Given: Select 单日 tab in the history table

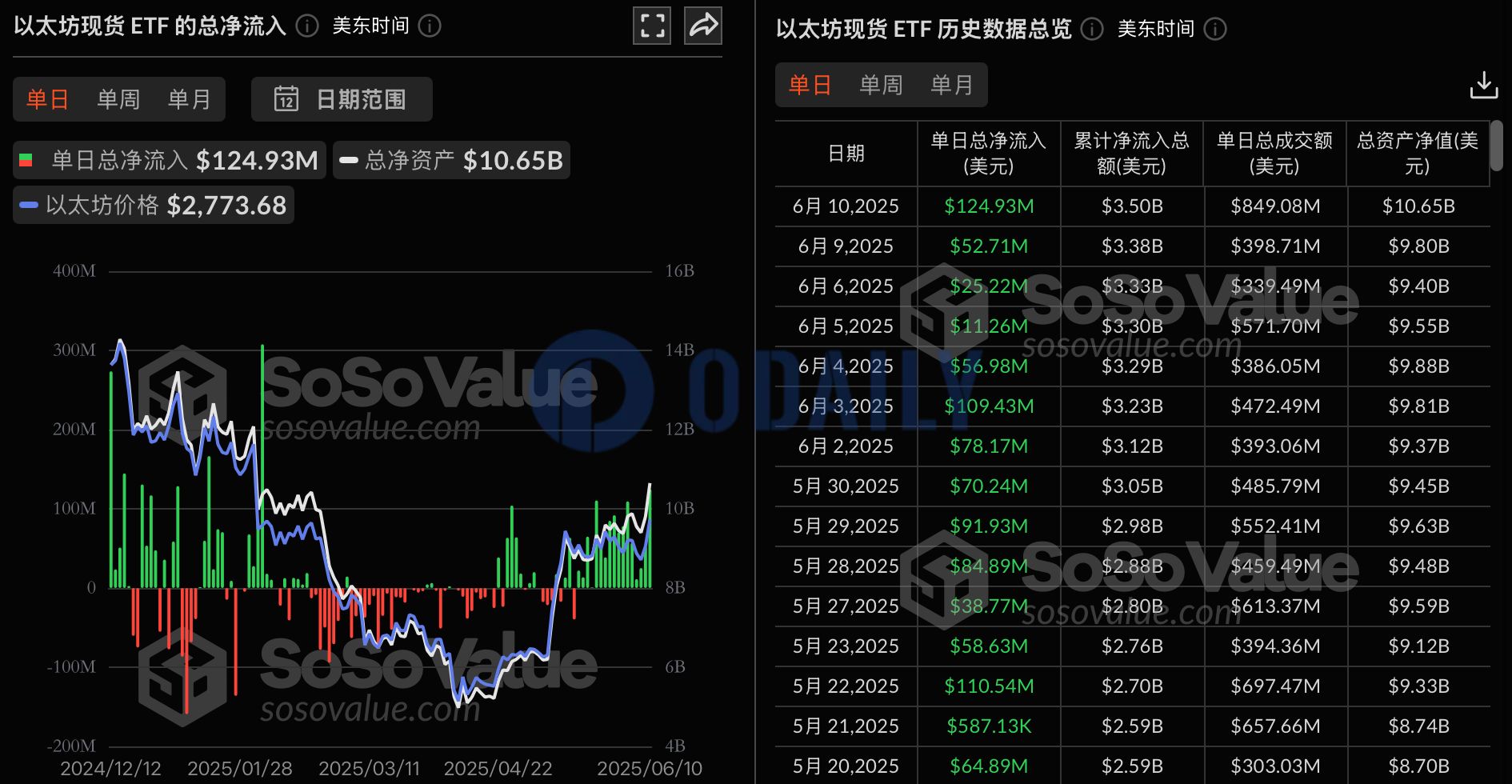Looking at the screenshot, I should pyautogui.click(x=810, y=85).
